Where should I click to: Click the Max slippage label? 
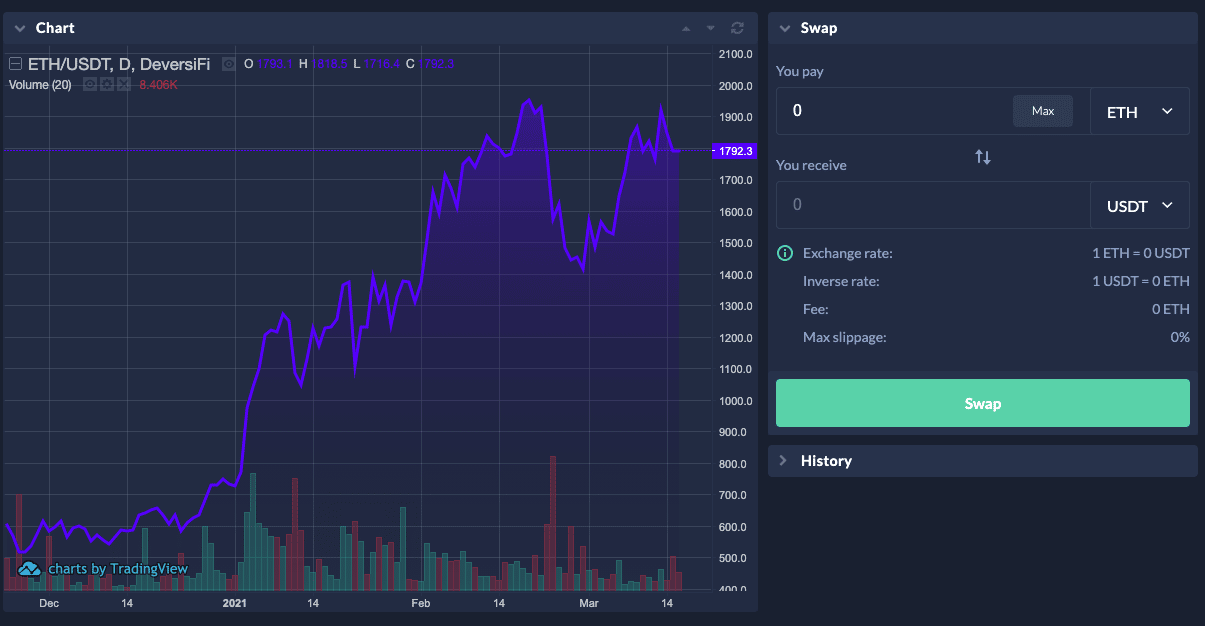point(845,337)
